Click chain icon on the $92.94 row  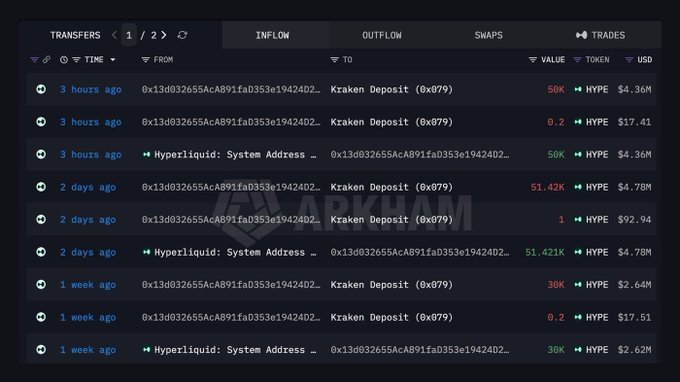coord(41,219)
